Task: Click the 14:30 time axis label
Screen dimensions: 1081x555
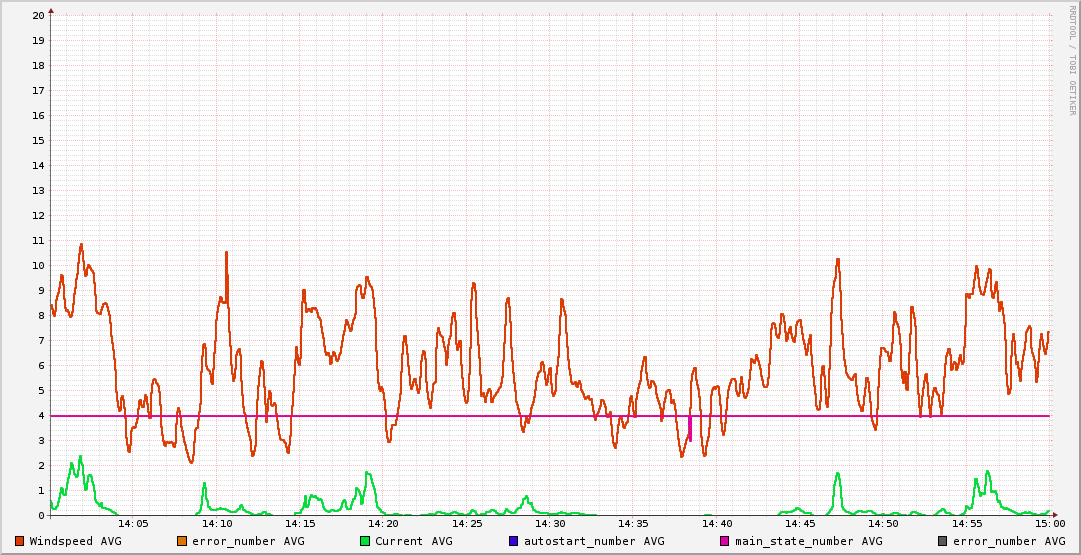Action: [550, 524]
